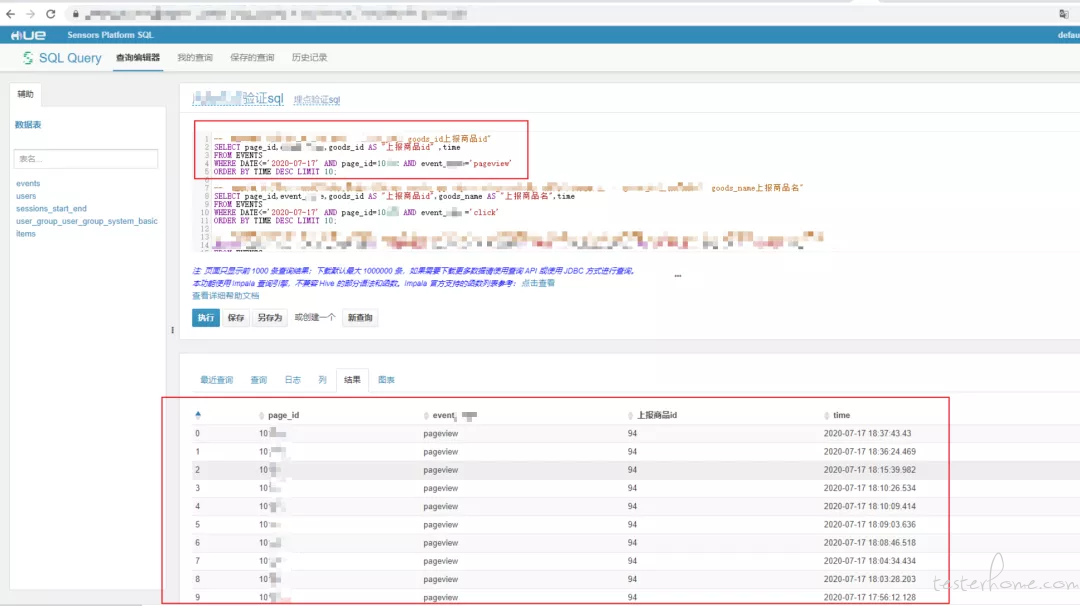Open the 我的查询 tab
This screenshot has width=1080, height=606.
(195, 58)
